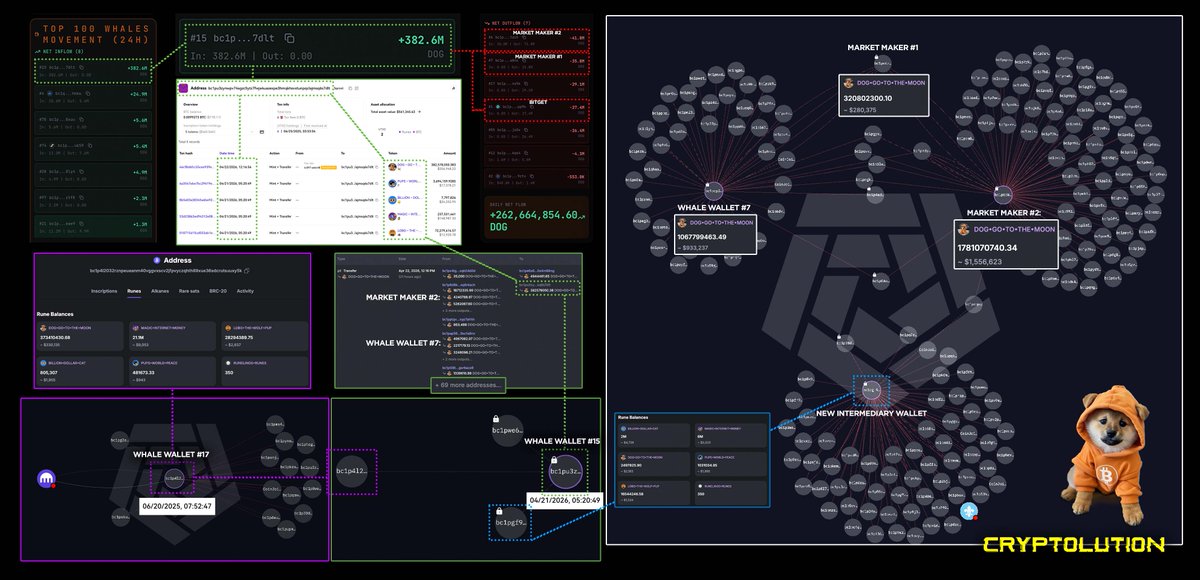This screenshot has height=580, width=1200.
Task: Open the DOG•GO•TO•THE•MOON balance card showing 373410430.88
Action: 79,336
